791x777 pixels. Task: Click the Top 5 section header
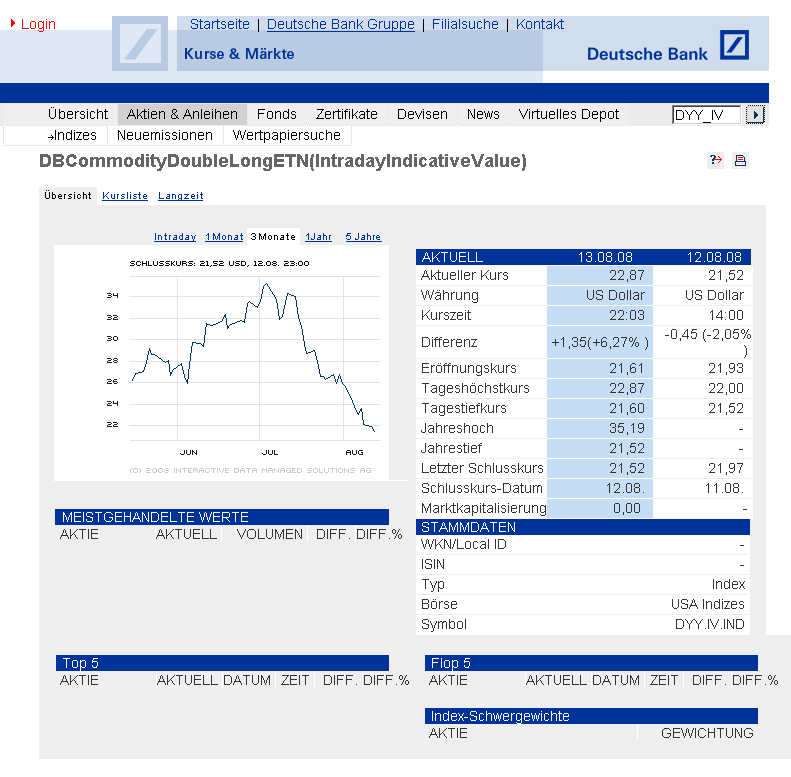pyautogui.click(x=222, y=663)
